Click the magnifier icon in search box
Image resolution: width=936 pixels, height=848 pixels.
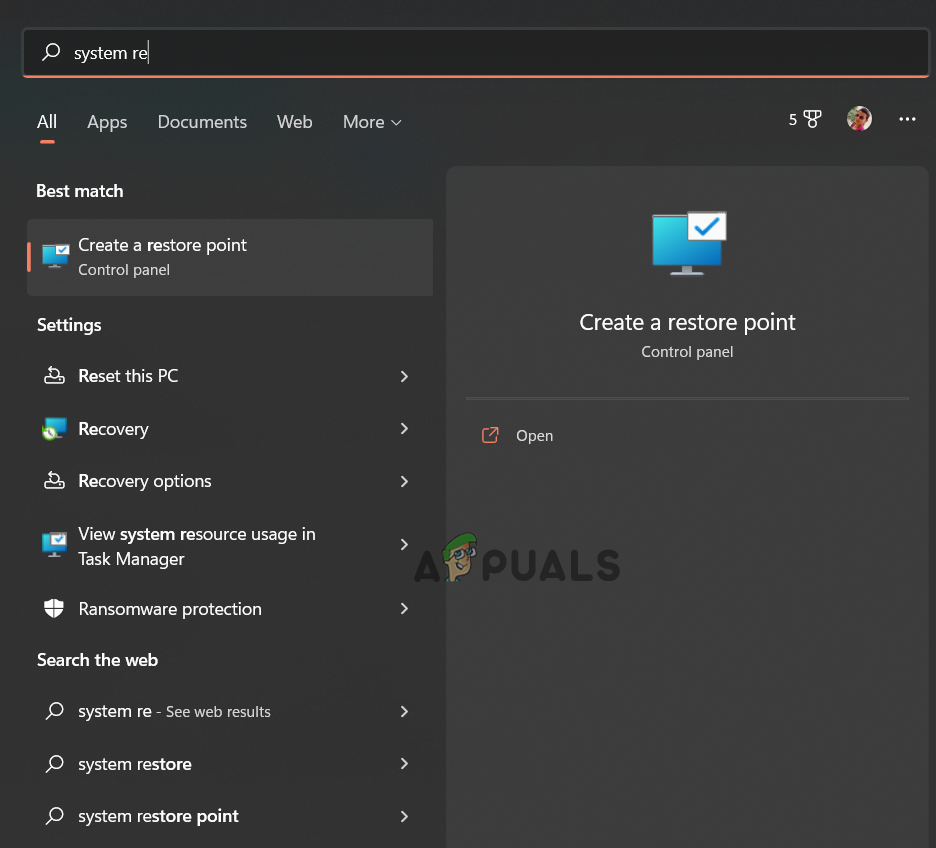[x=51, y=52]
